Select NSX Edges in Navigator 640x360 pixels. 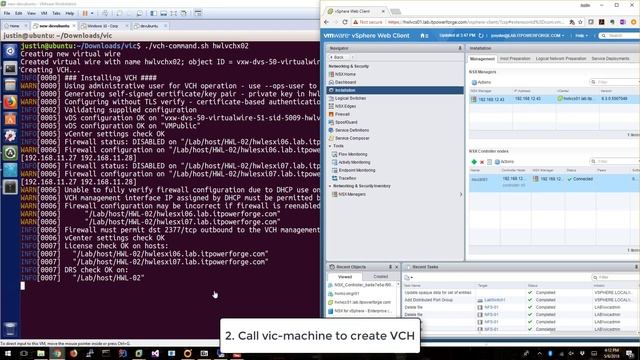coord(345,106)
